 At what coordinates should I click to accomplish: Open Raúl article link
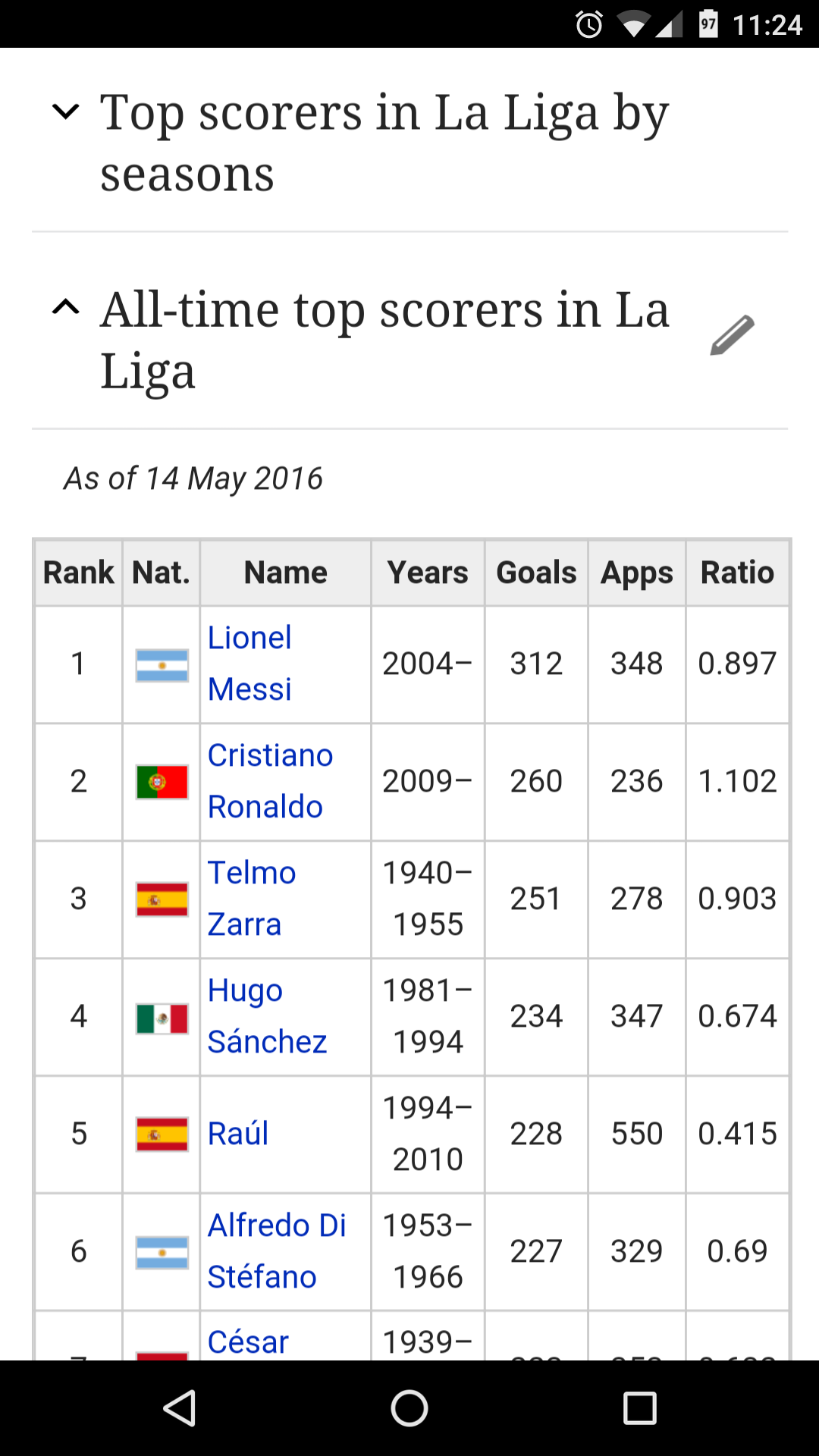238,1134
